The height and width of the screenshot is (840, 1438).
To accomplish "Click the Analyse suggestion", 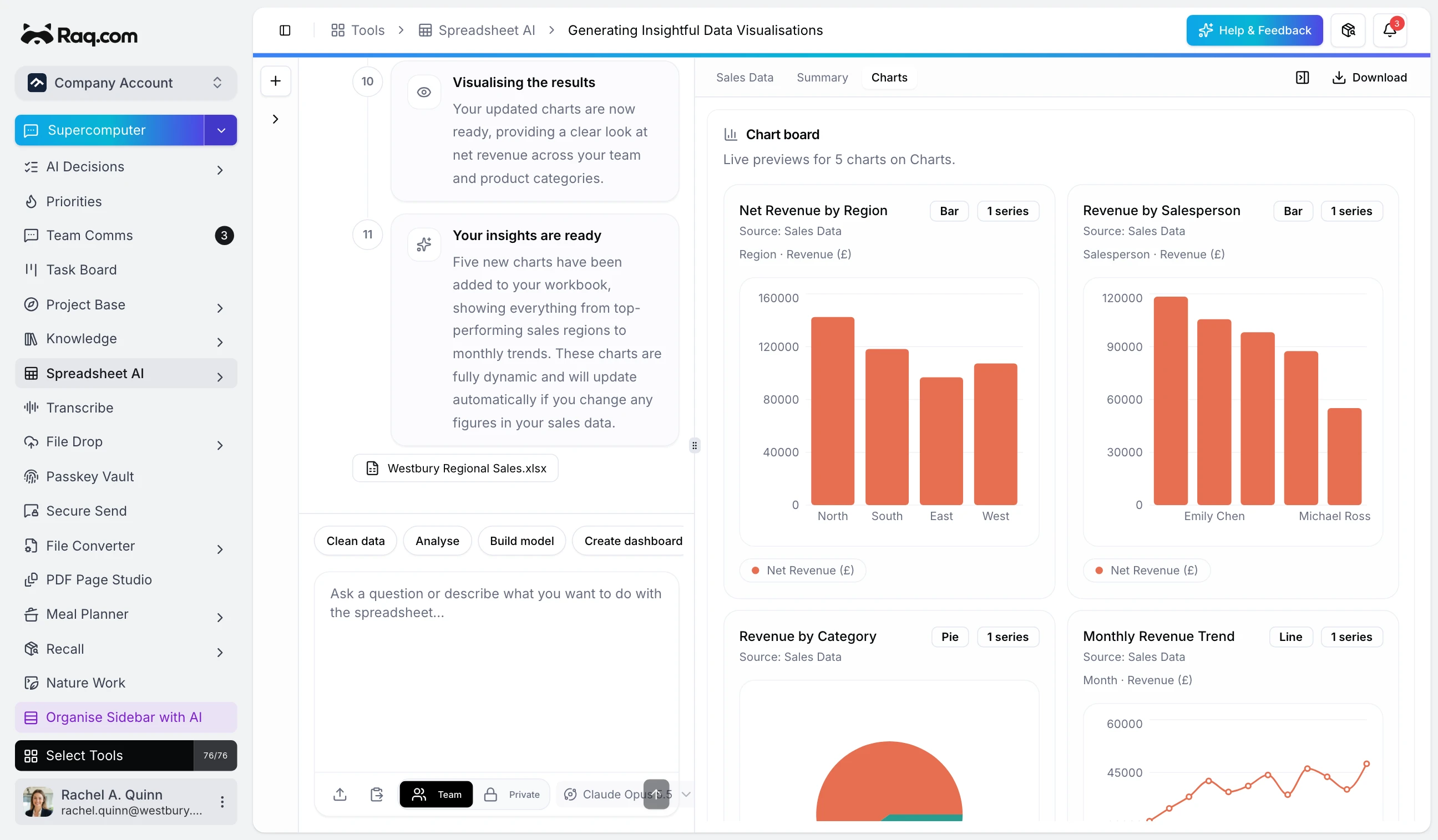I will pyautogui.click(x=437, y=541).
